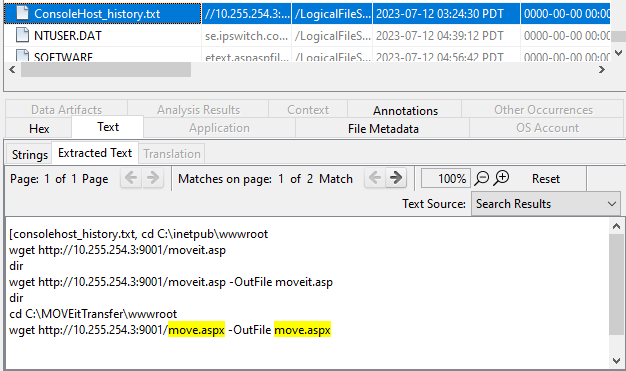Select the ConsoleHost_history.txt file name
Screen dimensions: 626x371
97,14
